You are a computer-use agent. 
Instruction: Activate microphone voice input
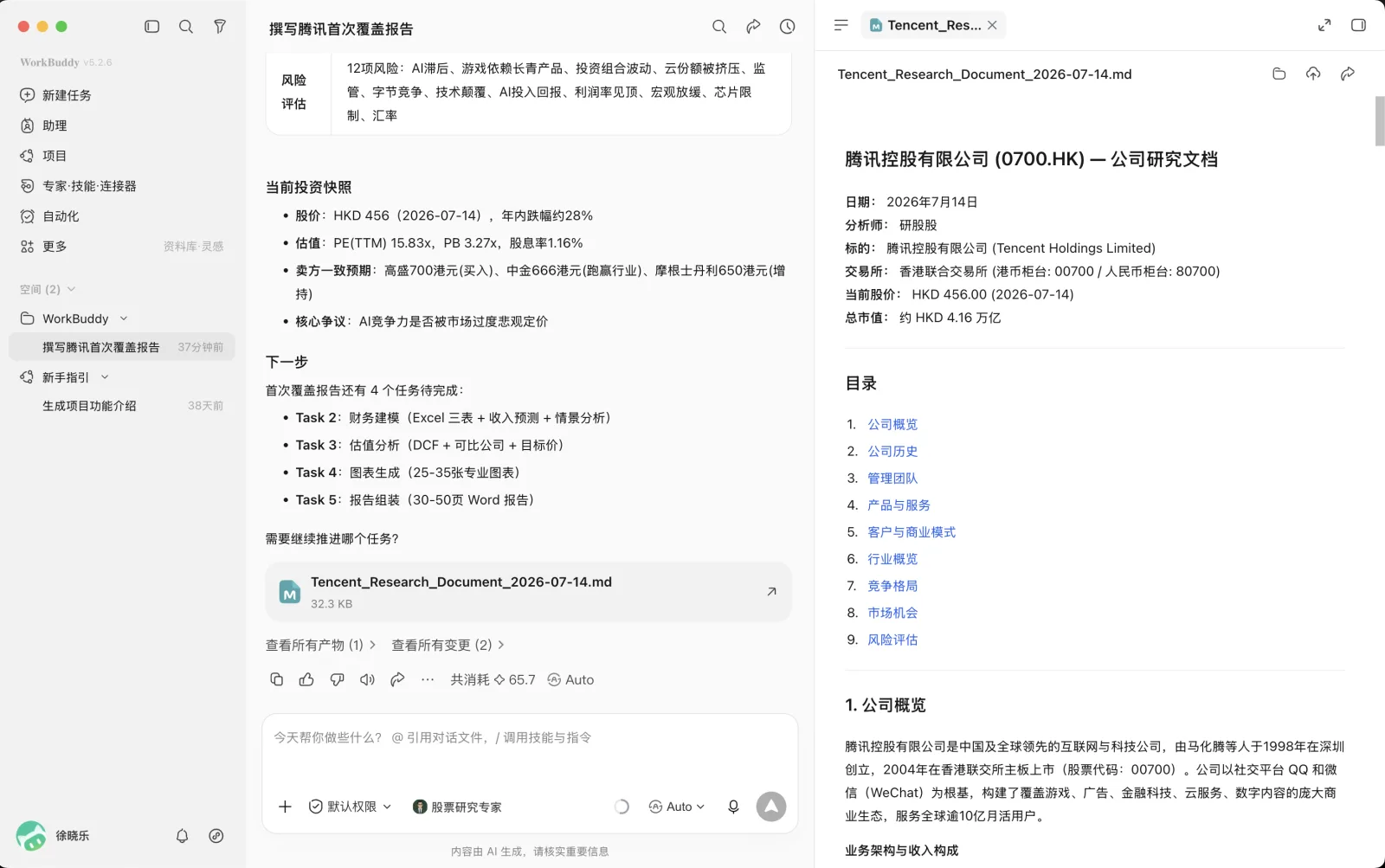coord(733,807)
